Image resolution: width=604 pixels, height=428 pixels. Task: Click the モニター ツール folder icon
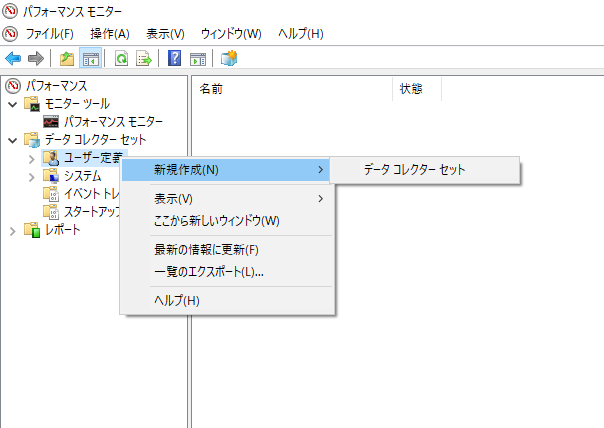[32, 104]
